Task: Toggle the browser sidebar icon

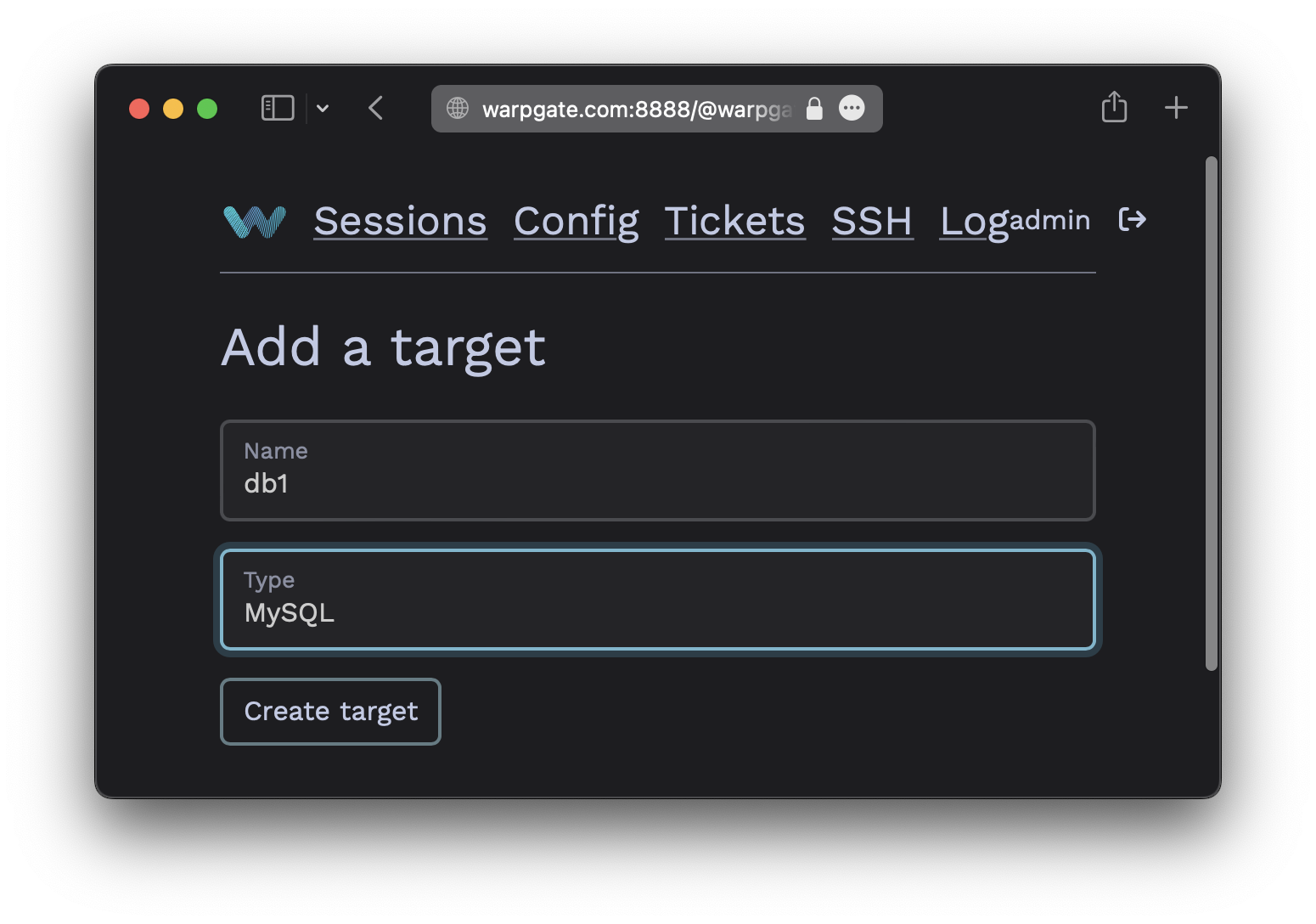Action: pos(278,108)
